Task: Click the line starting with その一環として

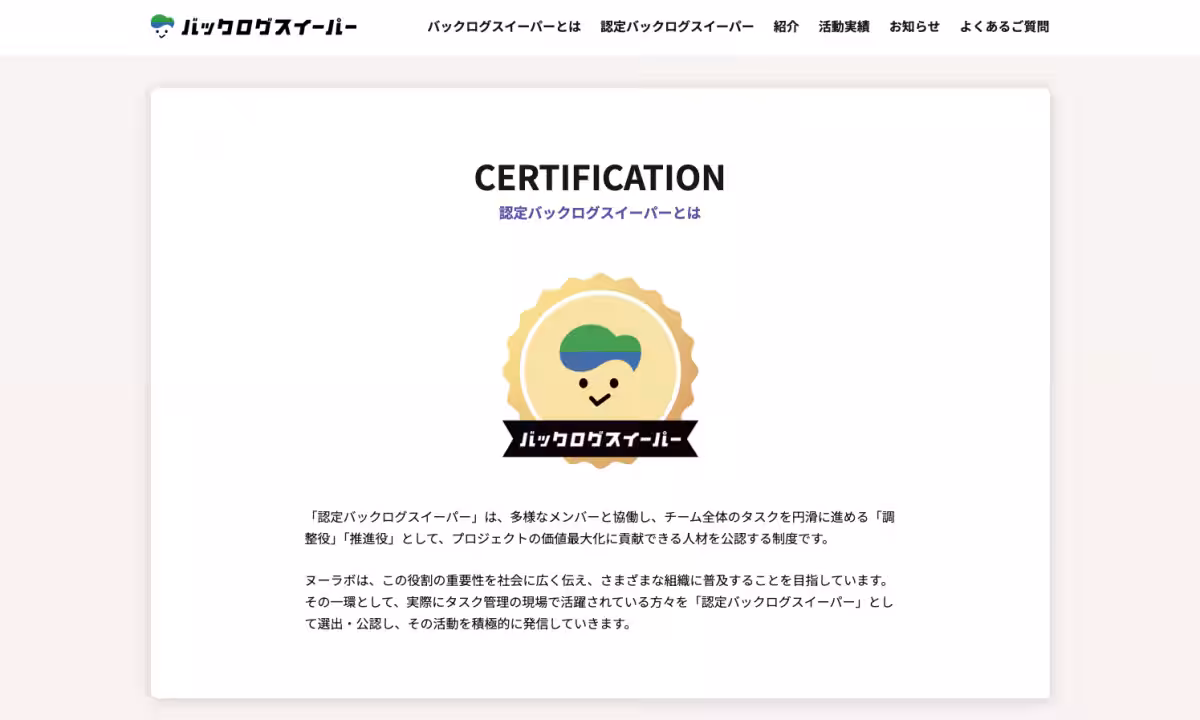Action: click(599, 602)
